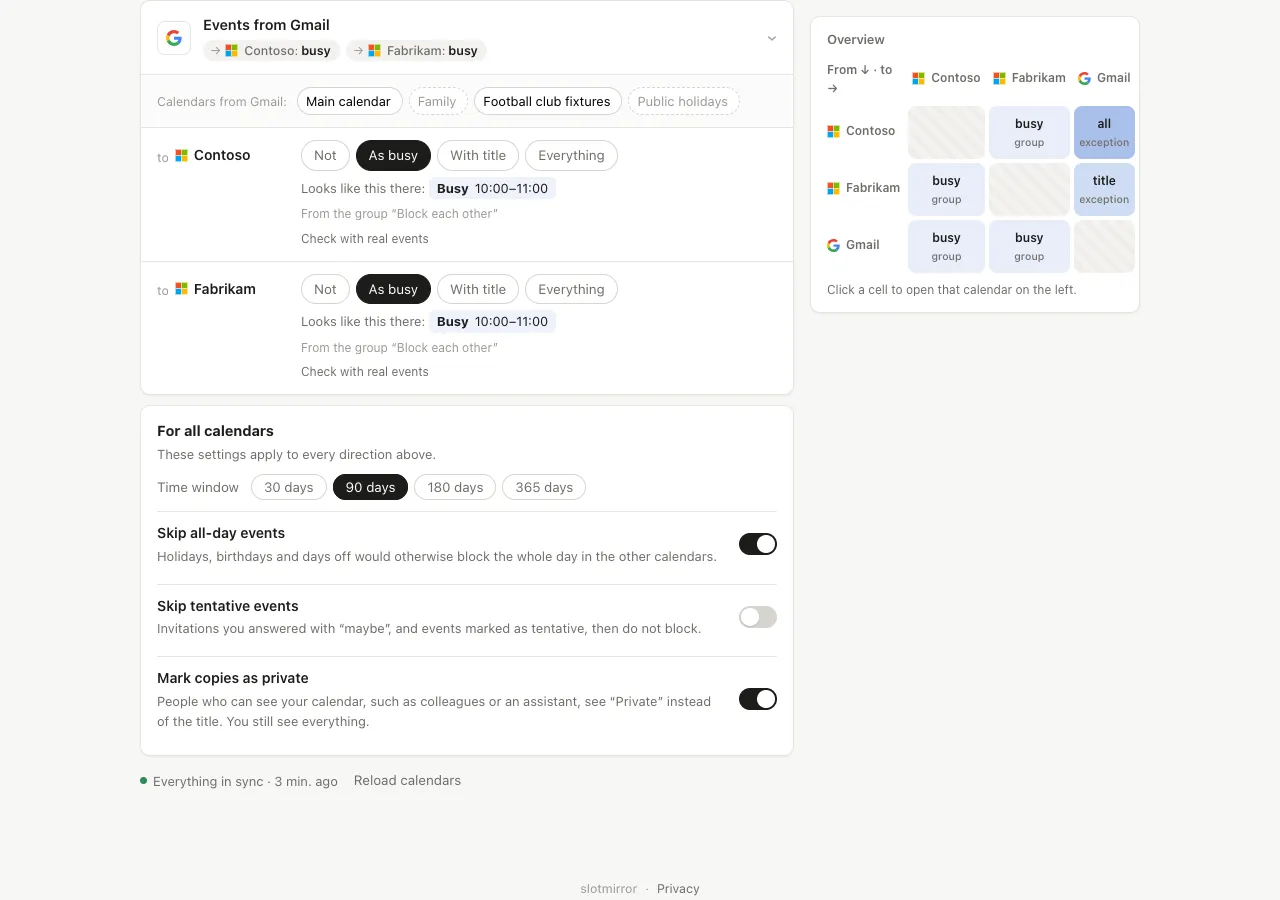Enable the Public holidays calendar chip
This screenshot has height=900, width=1280.
(683, 101)
